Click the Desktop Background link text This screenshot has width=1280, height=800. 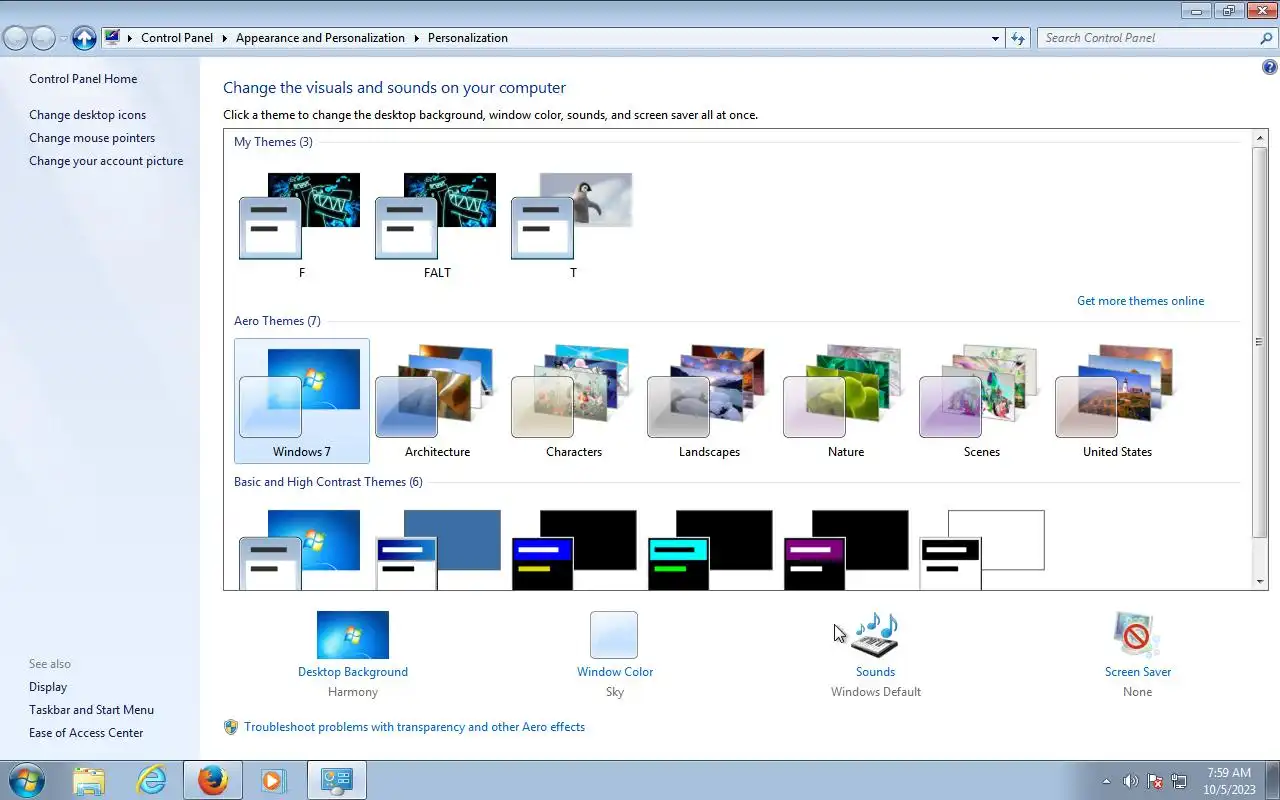353,672
